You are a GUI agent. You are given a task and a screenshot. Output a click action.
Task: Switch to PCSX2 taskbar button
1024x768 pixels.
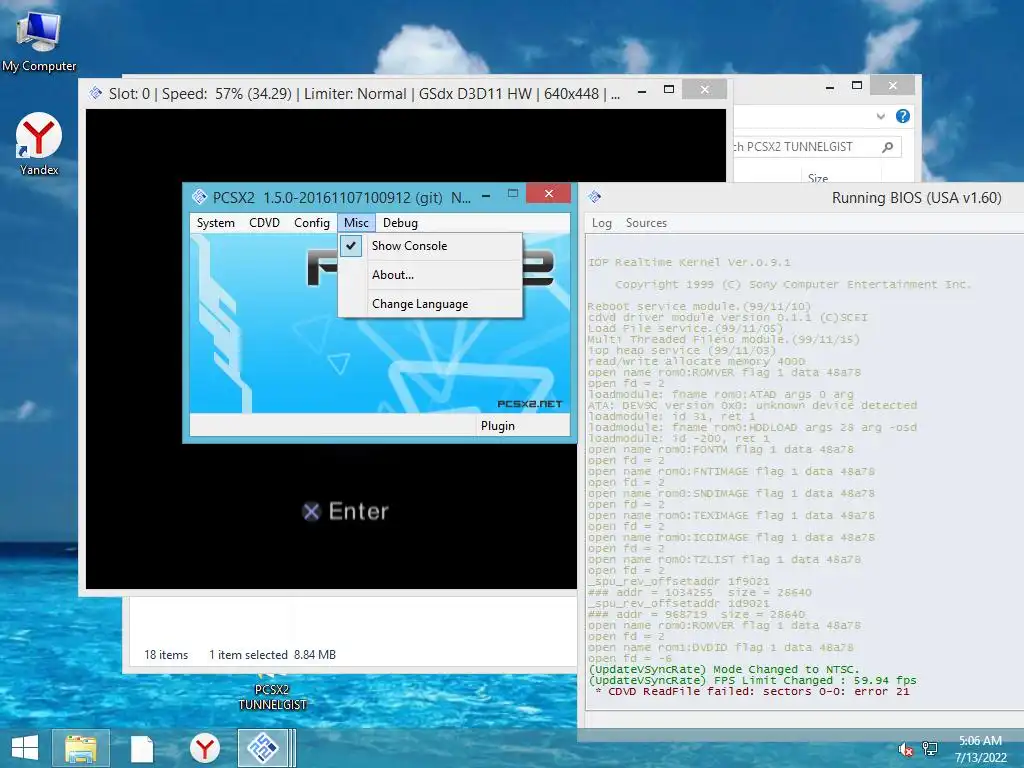click(263, 748)
